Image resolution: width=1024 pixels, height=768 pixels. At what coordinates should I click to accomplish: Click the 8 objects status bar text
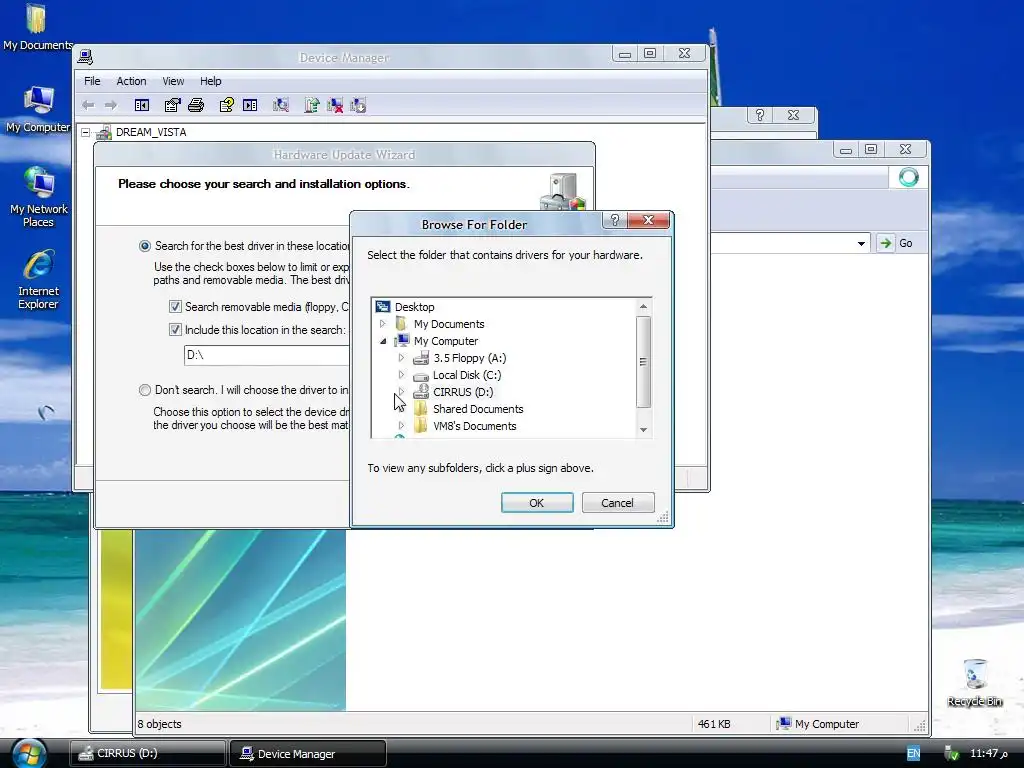[x=159, y=724]
